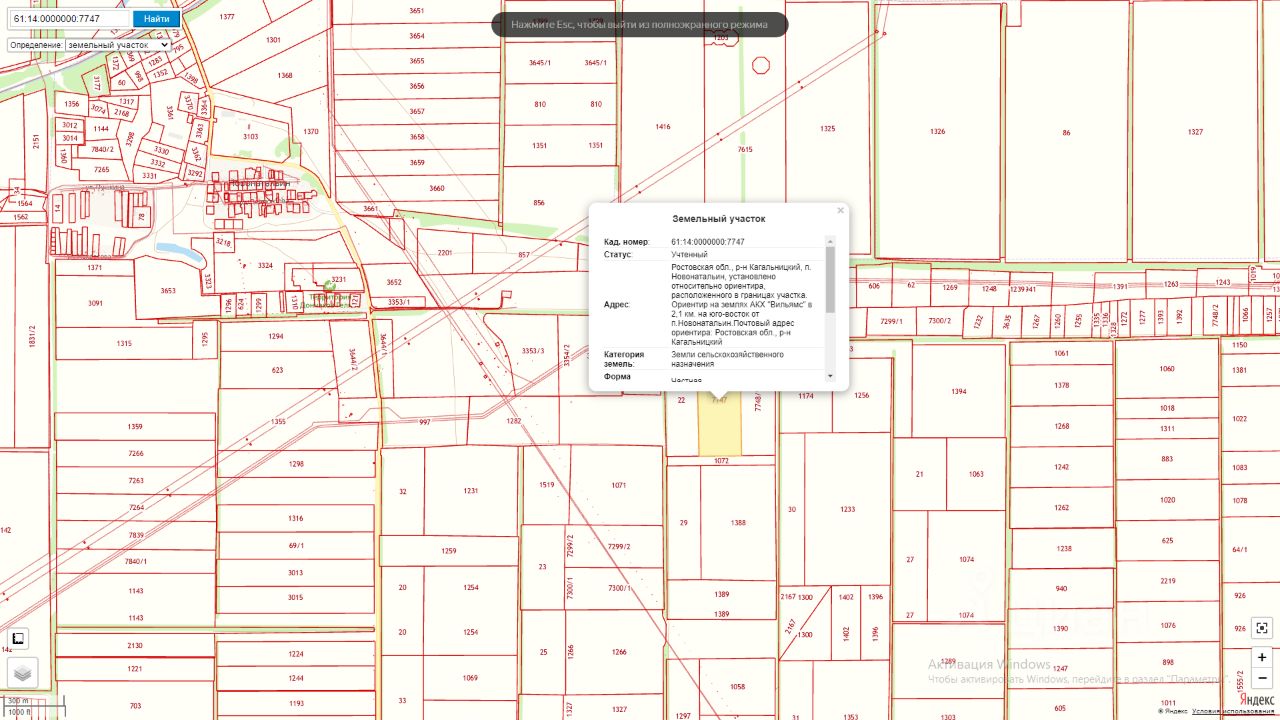Zoom in with the plus button
Image resolution: width=1280 pixels, height=720 pixels.
pos(1262,657)
